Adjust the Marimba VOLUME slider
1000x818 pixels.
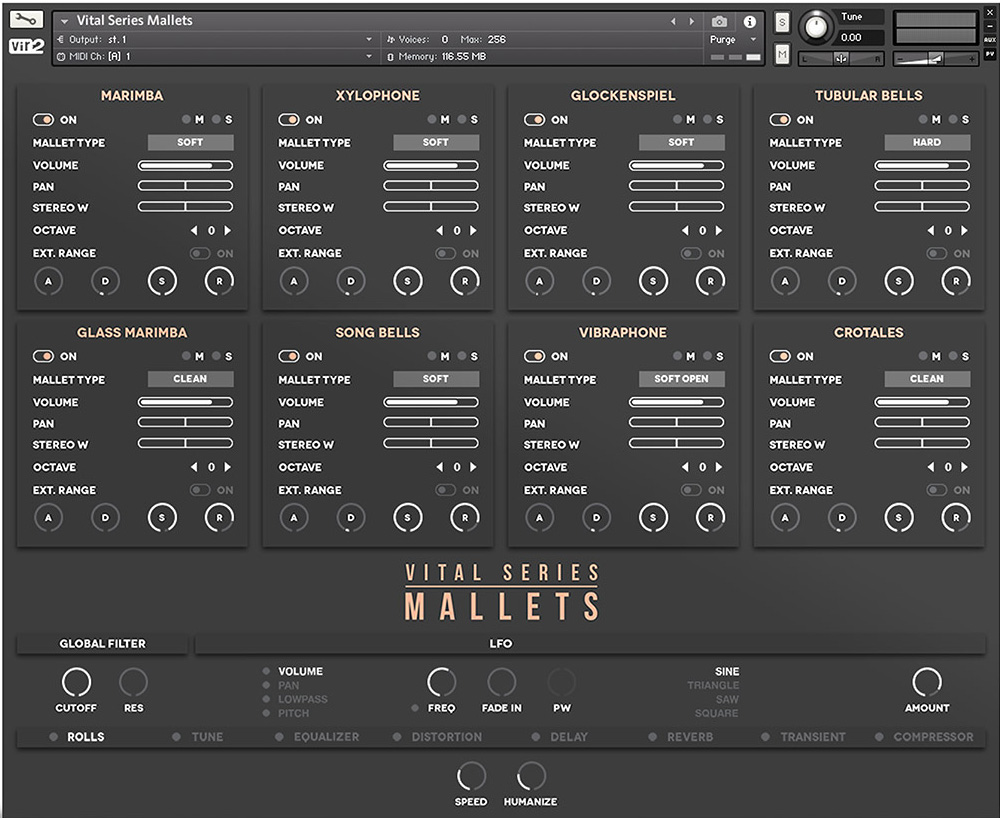click(185, 165)
